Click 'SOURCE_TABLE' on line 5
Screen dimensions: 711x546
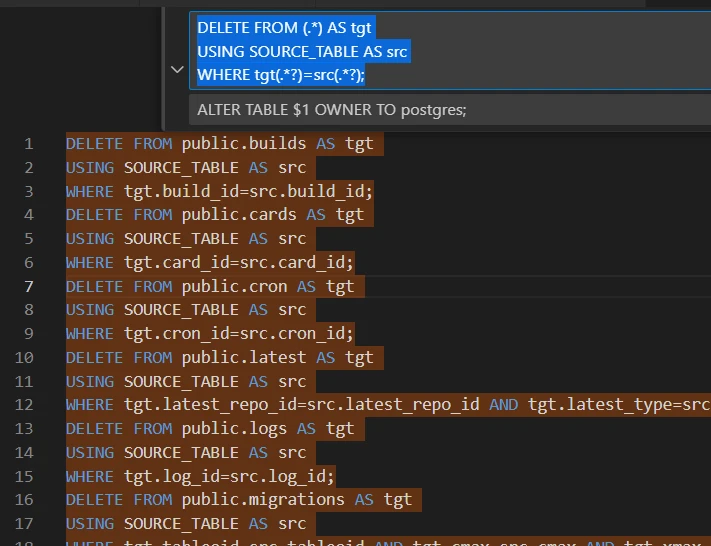181,239
